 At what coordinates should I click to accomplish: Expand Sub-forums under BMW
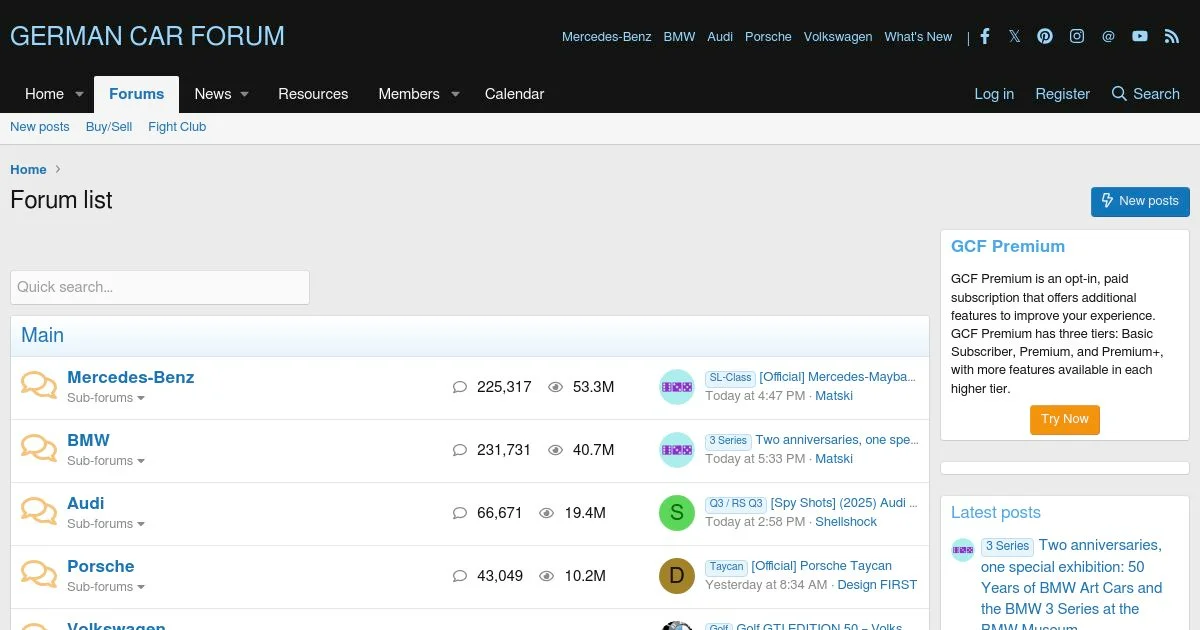pyautogui.click(x=106, y=461)
